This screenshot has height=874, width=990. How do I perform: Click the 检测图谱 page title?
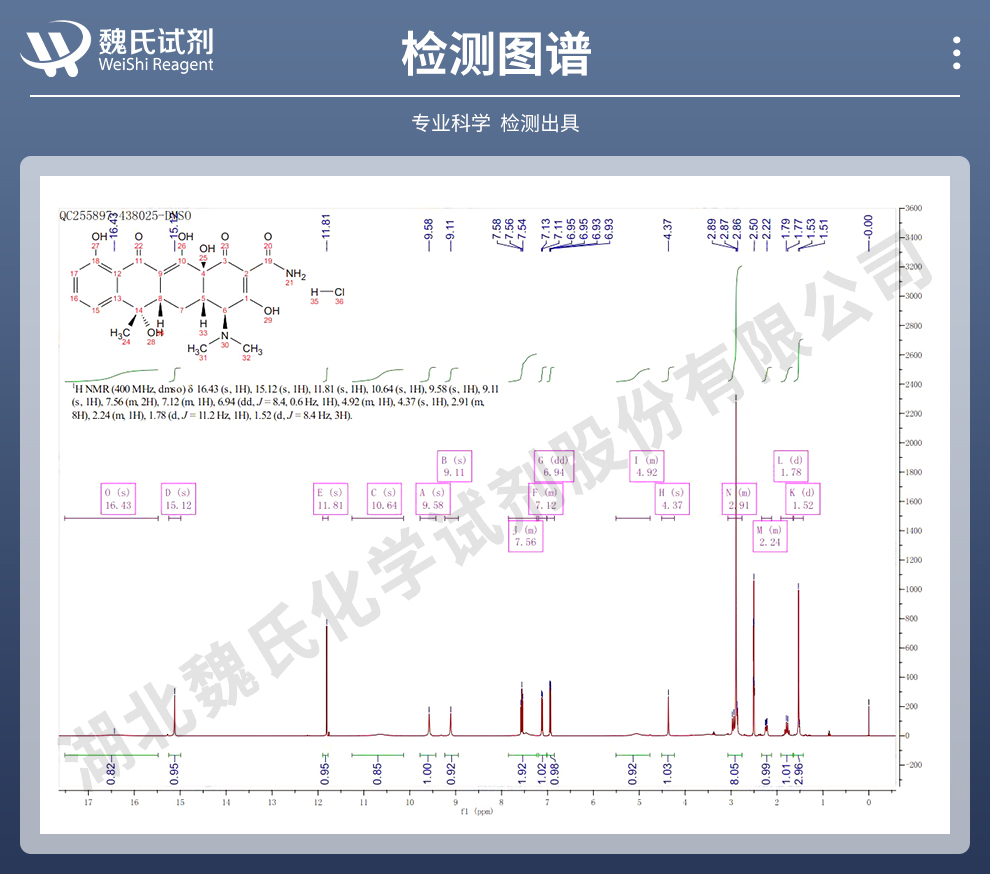click(x=495, y=53)
